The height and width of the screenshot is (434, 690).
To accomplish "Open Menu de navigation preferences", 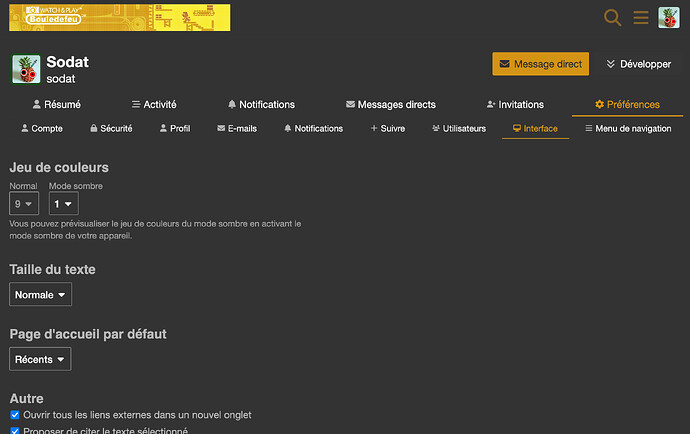I will [x=627, y=128].
